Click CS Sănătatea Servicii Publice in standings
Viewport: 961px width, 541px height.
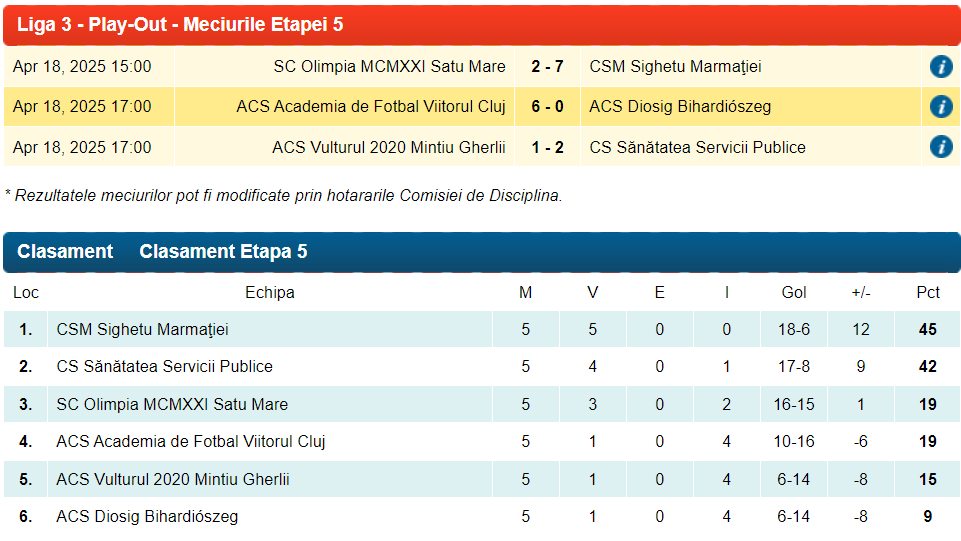click(164, 367)
